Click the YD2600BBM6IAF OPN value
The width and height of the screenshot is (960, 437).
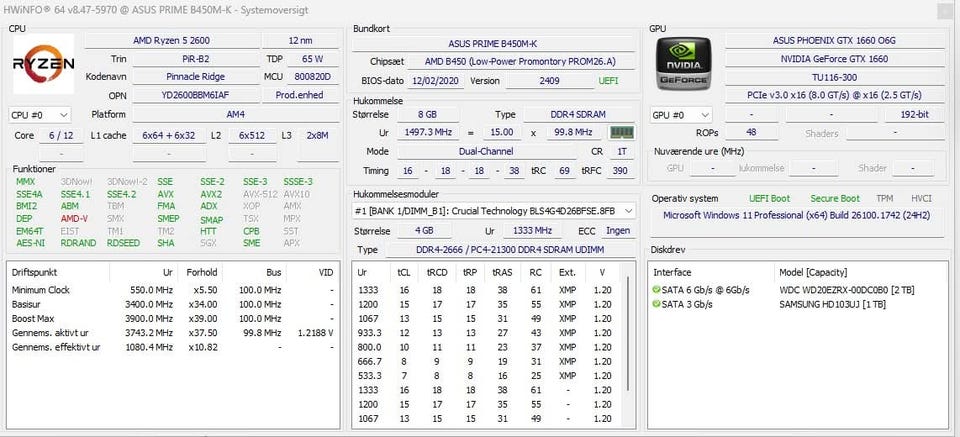coord(195,95)
